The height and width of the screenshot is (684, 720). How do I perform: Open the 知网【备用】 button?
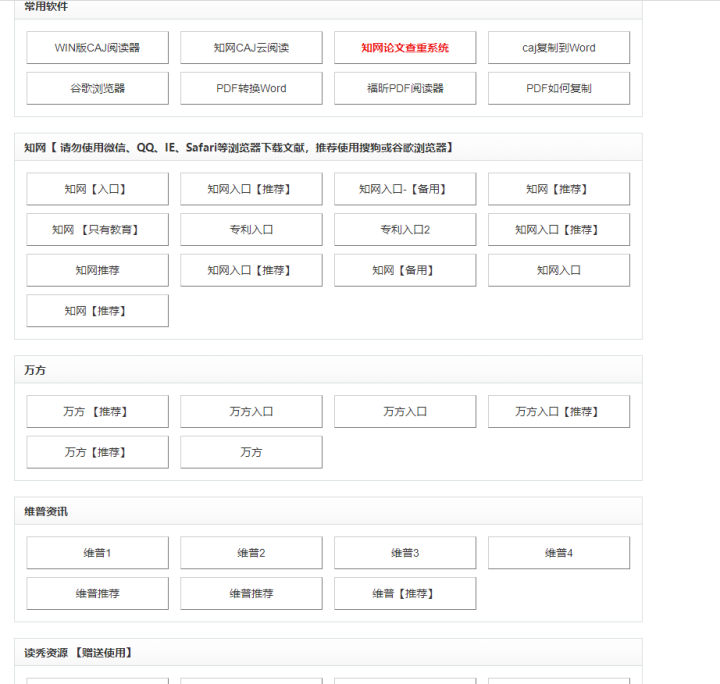point(405,270)
